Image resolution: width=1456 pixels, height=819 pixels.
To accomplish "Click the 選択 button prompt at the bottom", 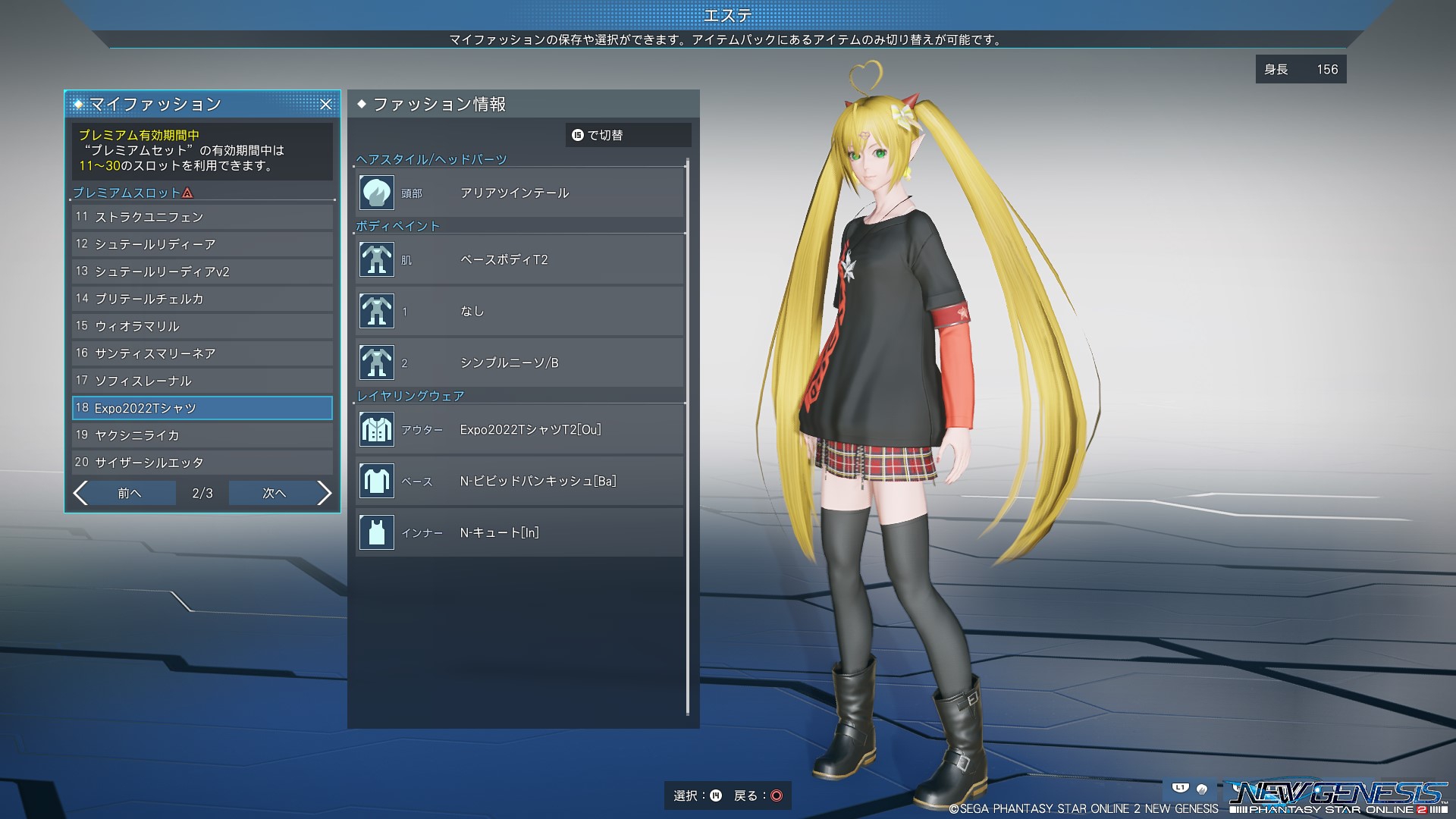I will point(698,795).
